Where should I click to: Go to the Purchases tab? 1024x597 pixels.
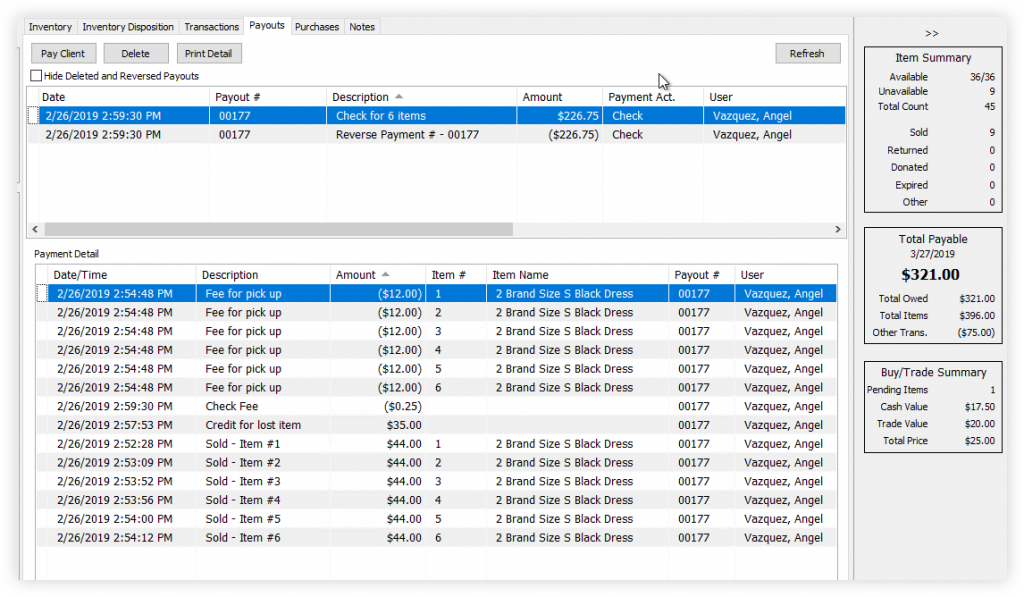[x=317, y=27]
